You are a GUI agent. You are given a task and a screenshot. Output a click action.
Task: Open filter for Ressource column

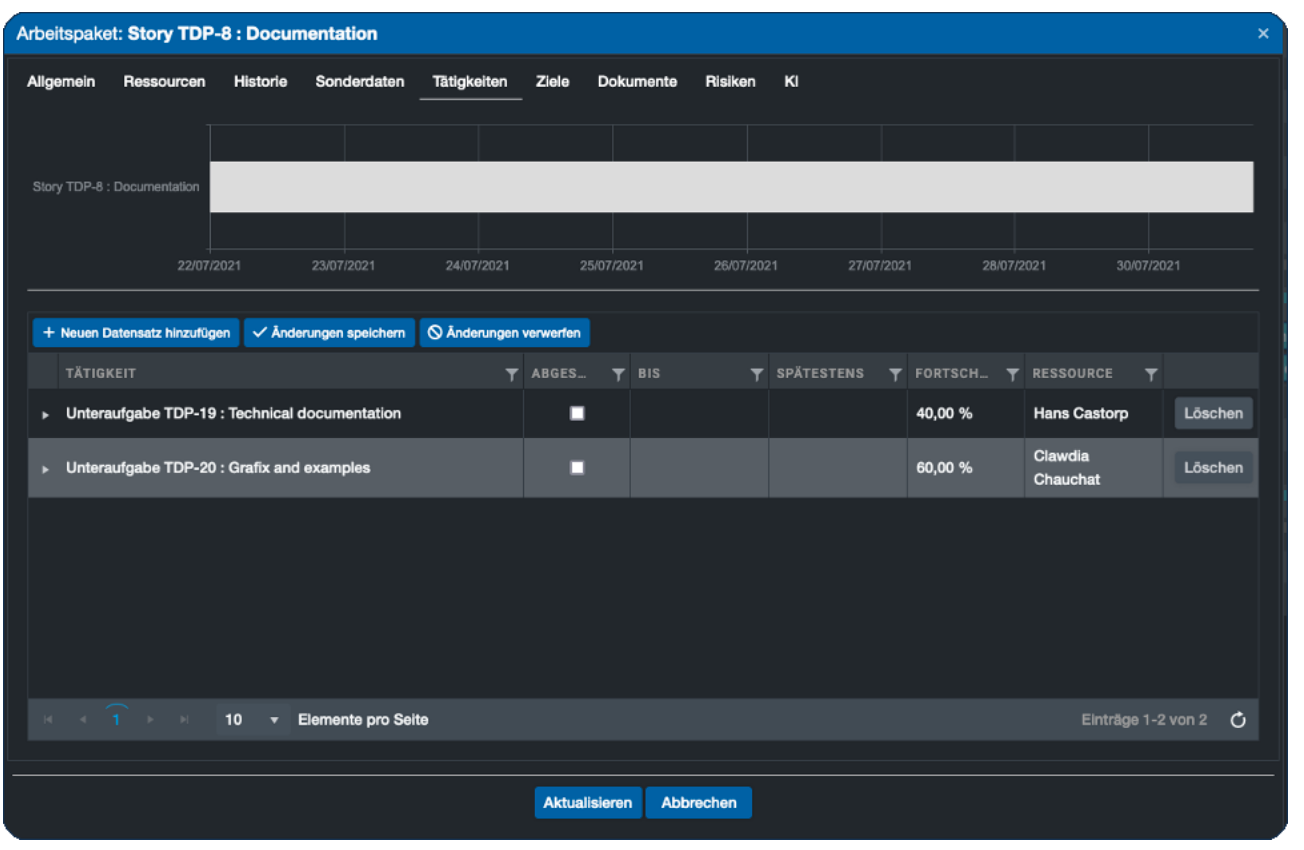(x=1151, y=374)
